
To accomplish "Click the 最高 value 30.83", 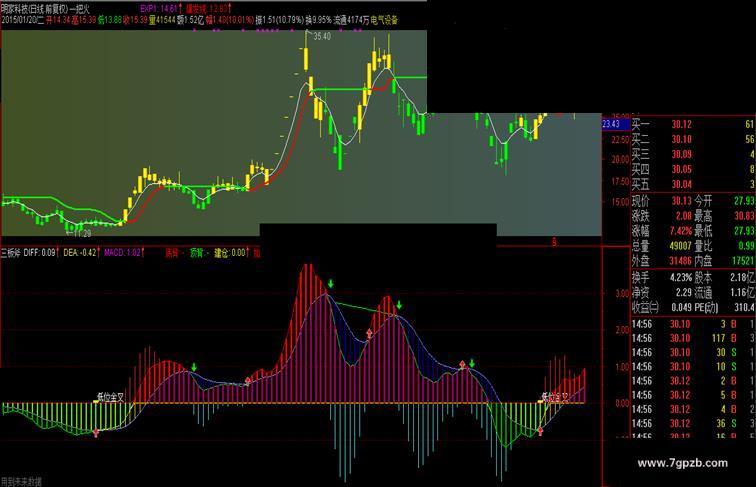I will [744, 216].
